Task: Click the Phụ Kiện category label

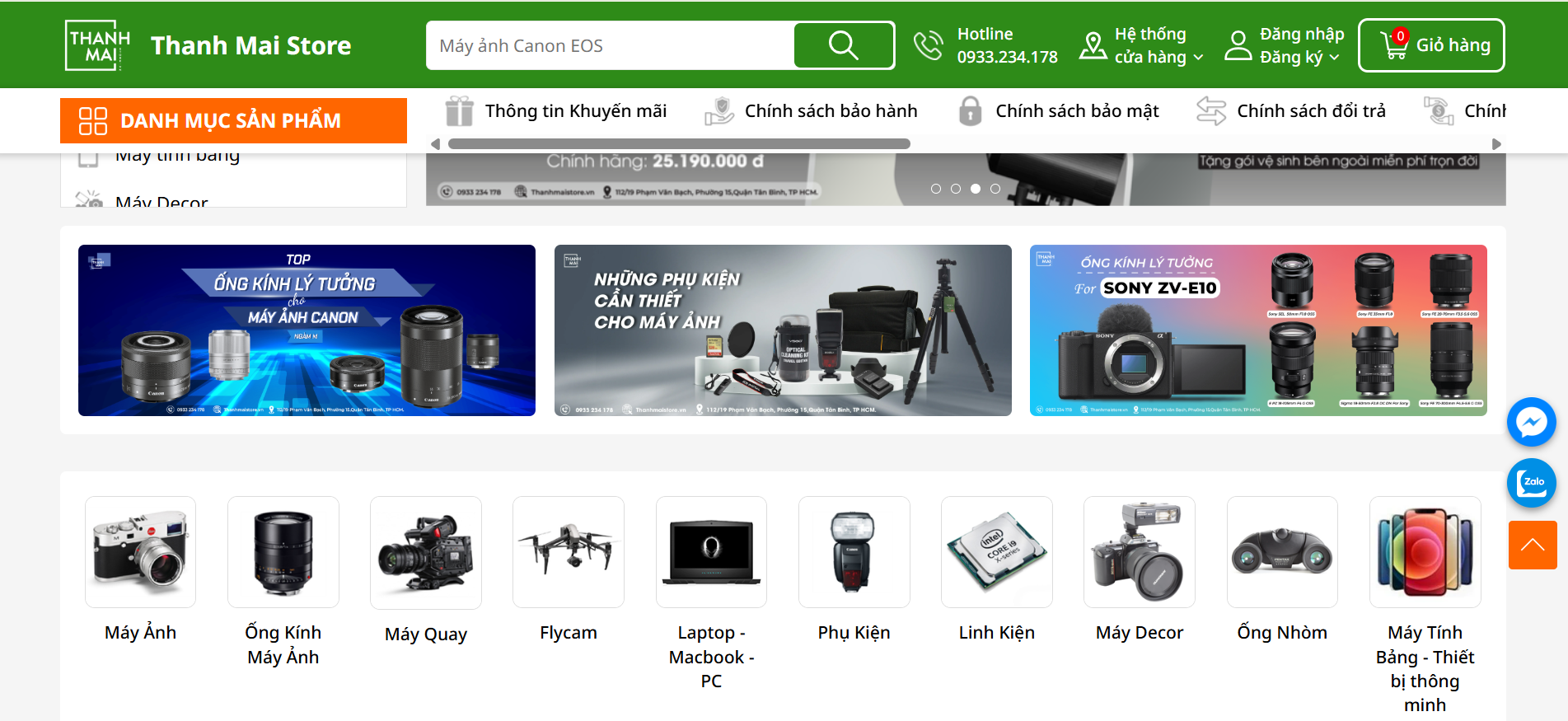Action: [x=854, y=632]
